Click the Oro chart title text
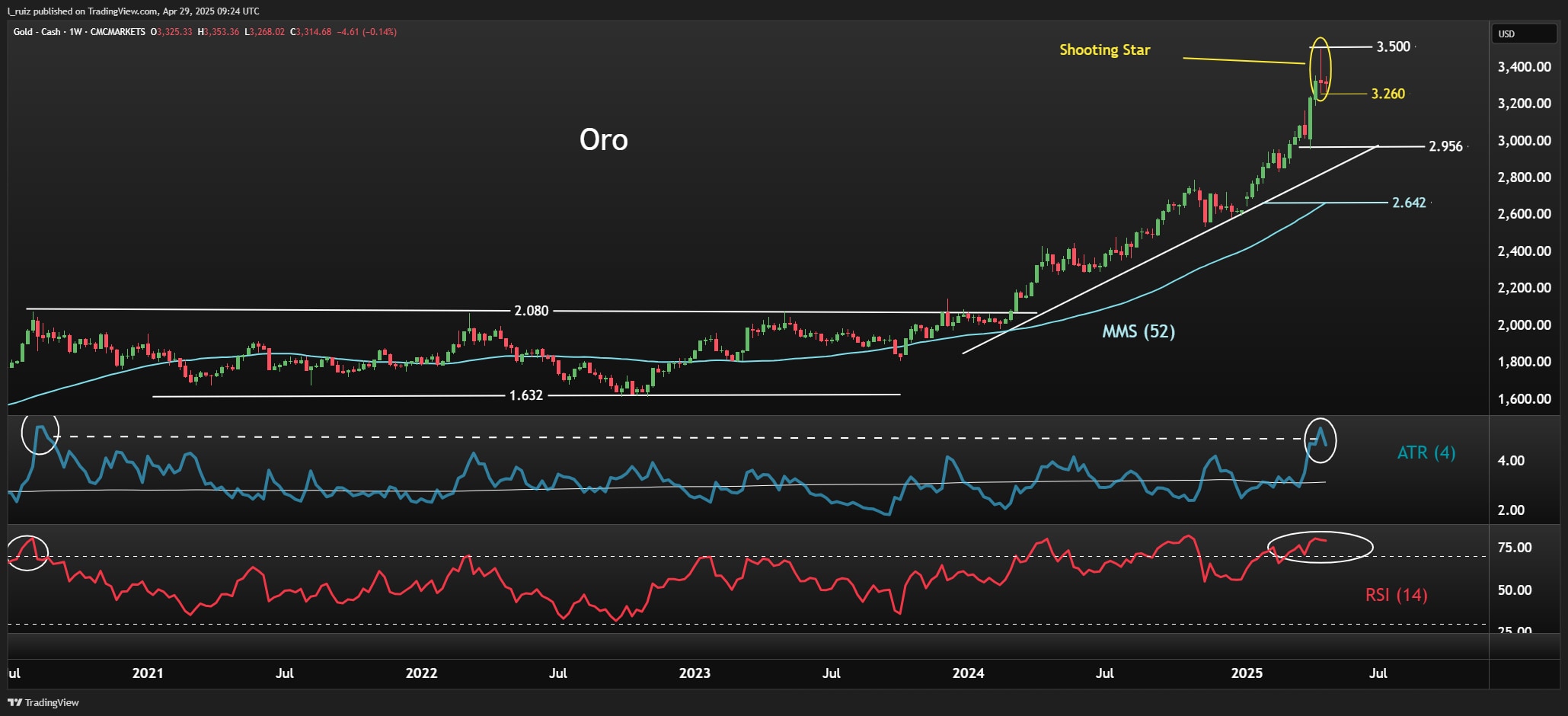 (x=603, y=139)
